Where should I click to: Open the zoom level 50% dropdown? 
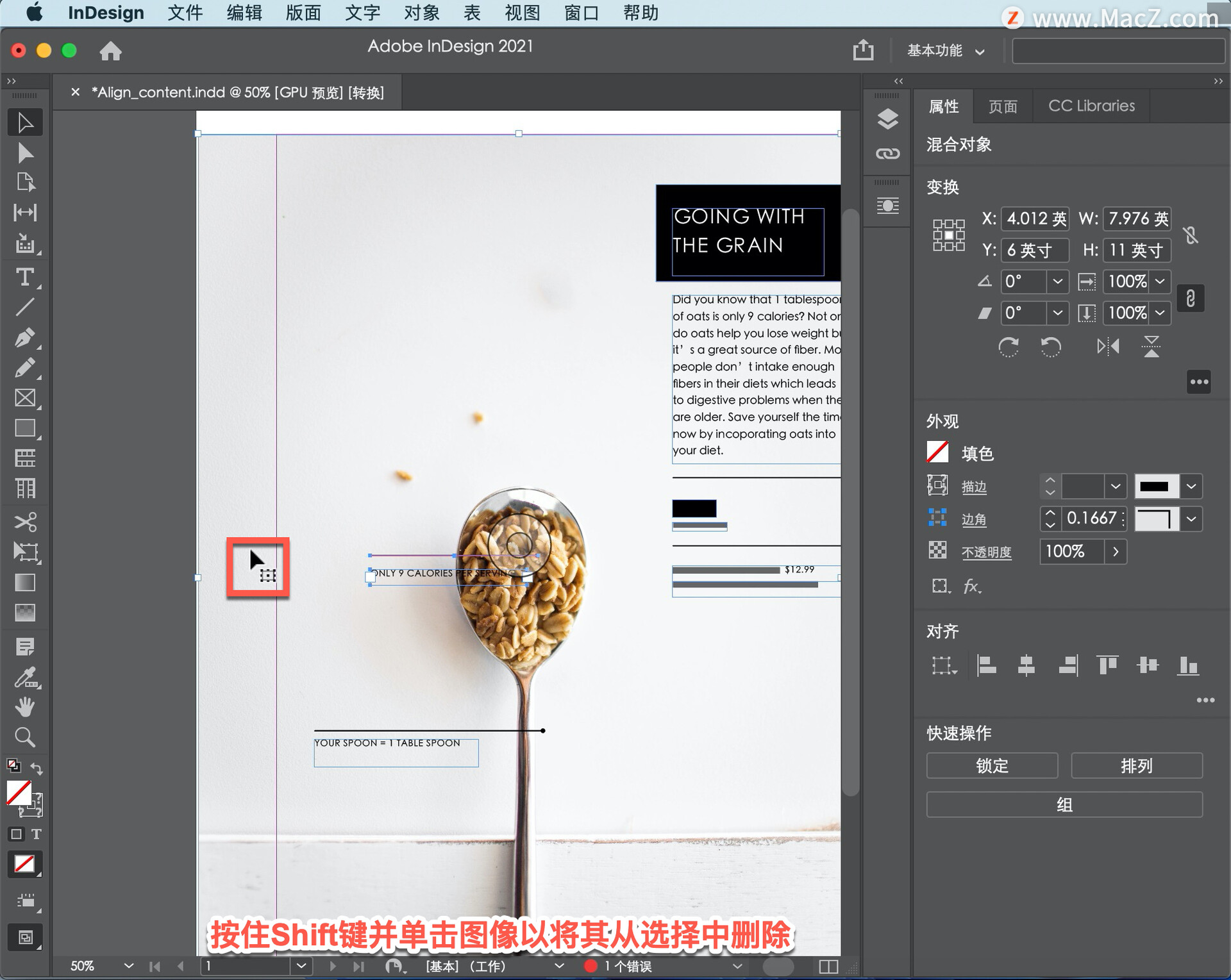[128, 966]
